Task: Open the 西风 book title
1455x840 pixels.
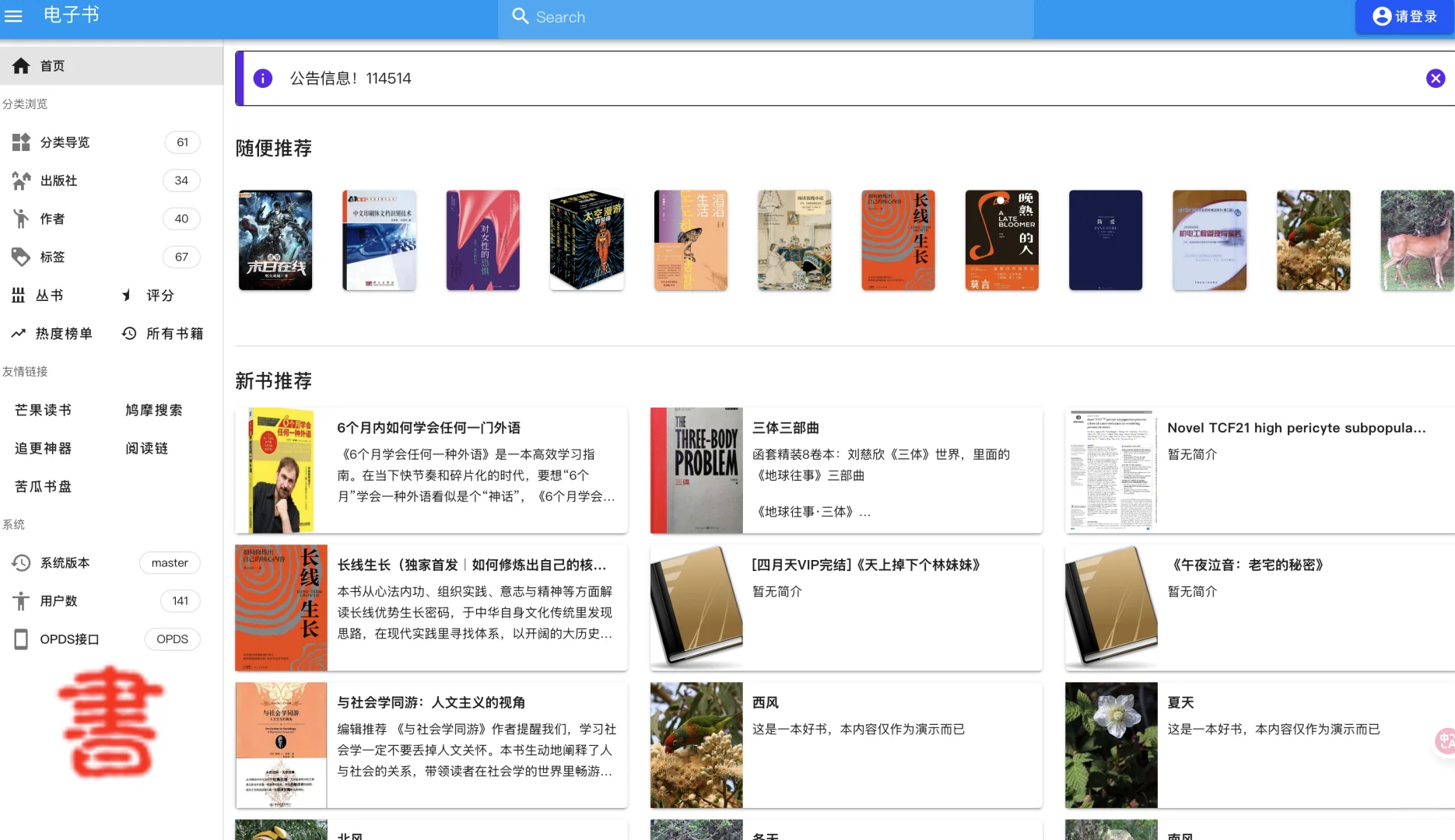Action: (x=766, y=702)
